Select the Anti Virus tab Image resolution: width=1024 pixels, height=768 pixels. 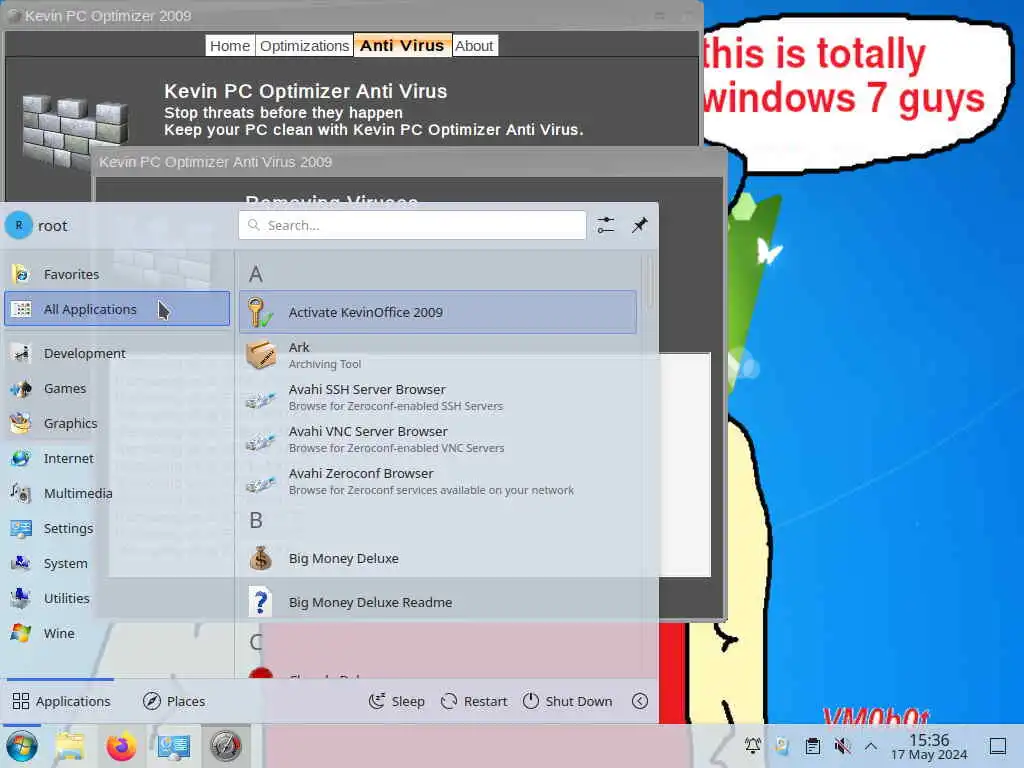tap(402, 46)
